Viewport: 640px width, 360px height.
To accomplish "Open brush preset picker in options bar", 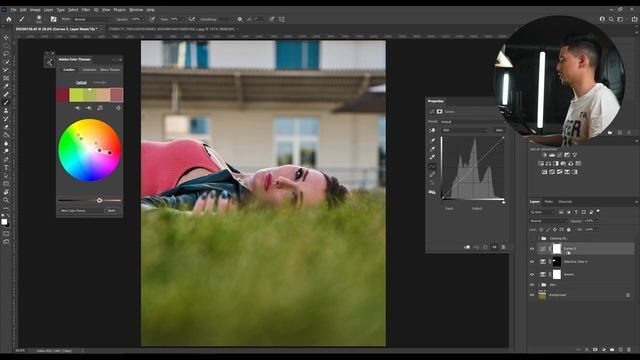I will 39,19.
